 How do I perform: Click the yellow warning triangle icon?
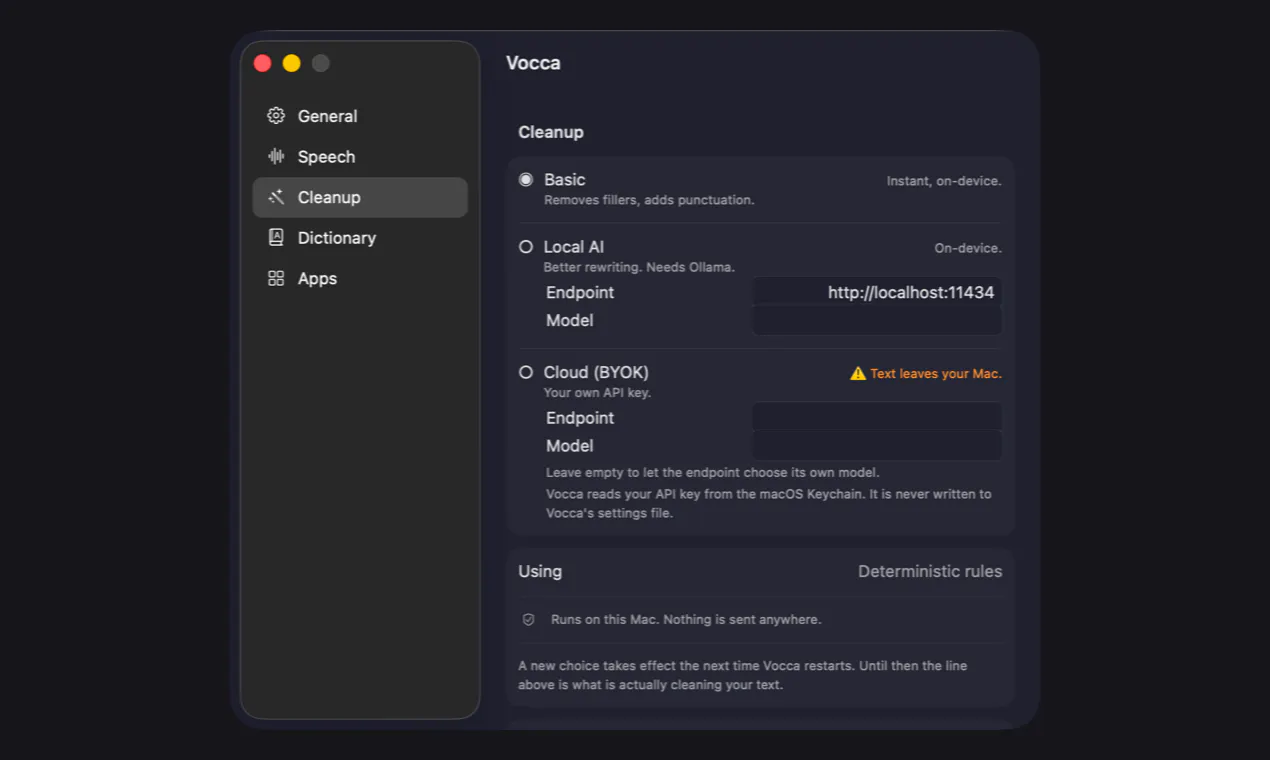(858, 373)
